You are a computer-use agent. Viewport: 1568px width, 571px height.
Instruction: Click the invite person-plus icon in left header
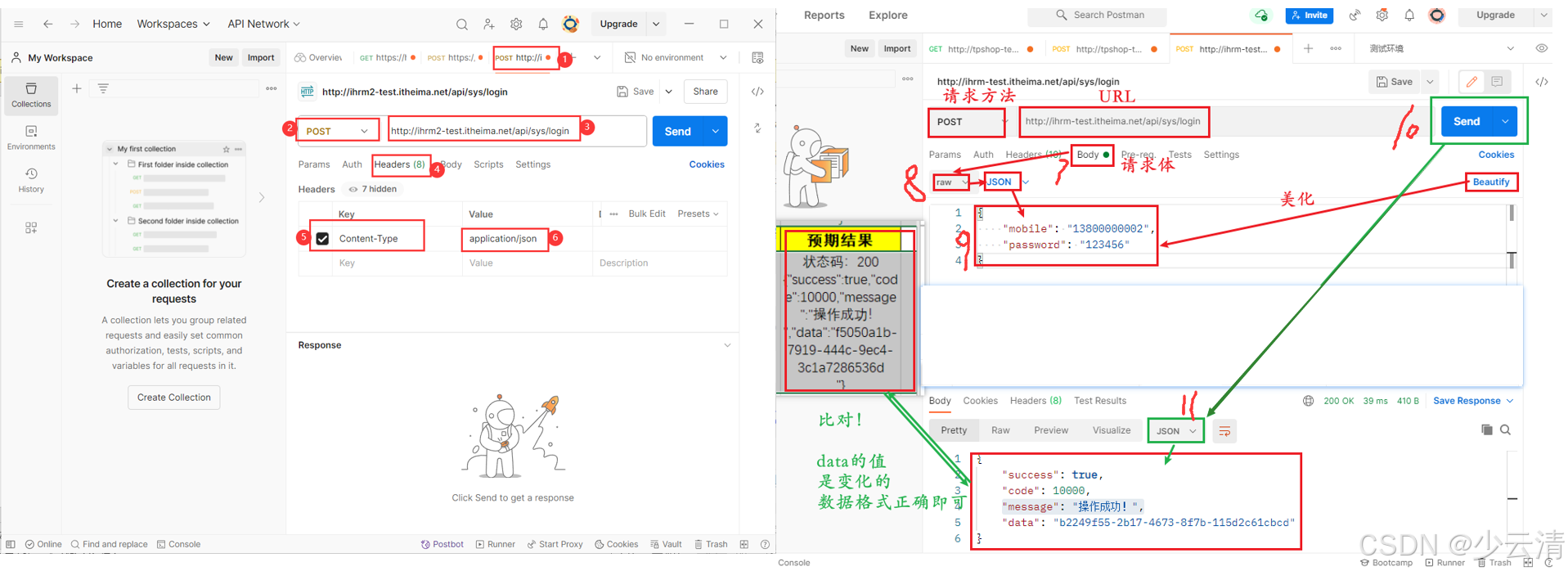pos(489,25)
